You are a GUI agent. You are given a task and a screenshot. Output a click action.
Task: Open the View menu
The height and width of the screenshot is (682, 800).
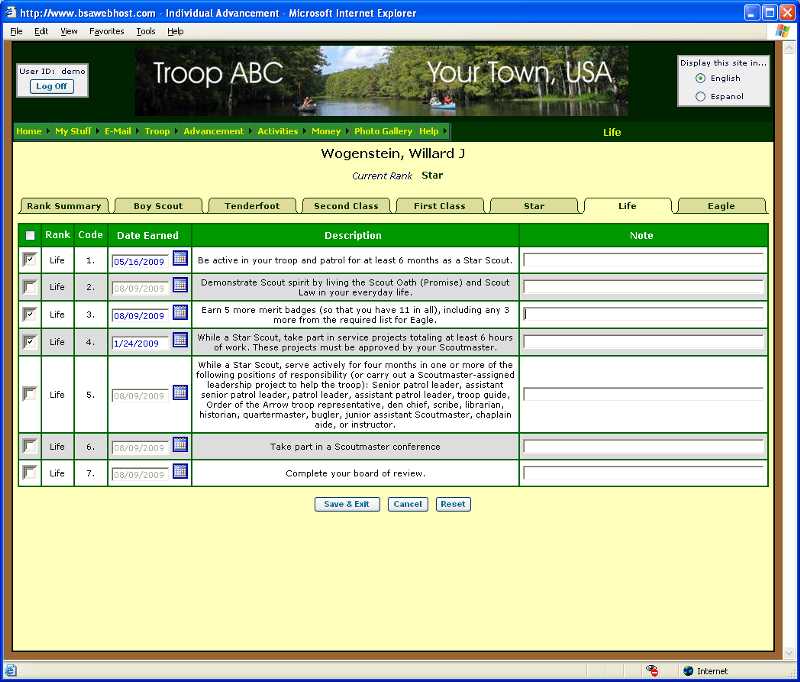pos(69,31)
